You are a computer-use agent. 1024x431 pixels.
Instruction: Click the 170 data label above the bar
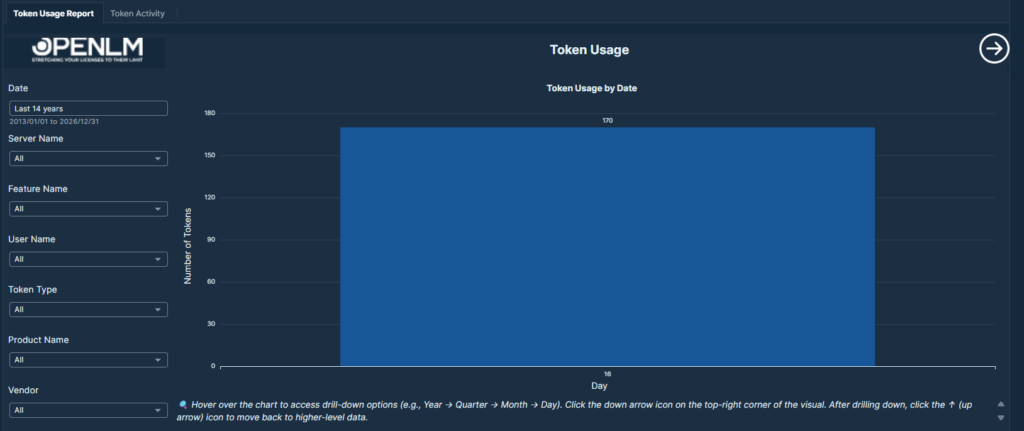pyautogui.click(x=607, y=121)
